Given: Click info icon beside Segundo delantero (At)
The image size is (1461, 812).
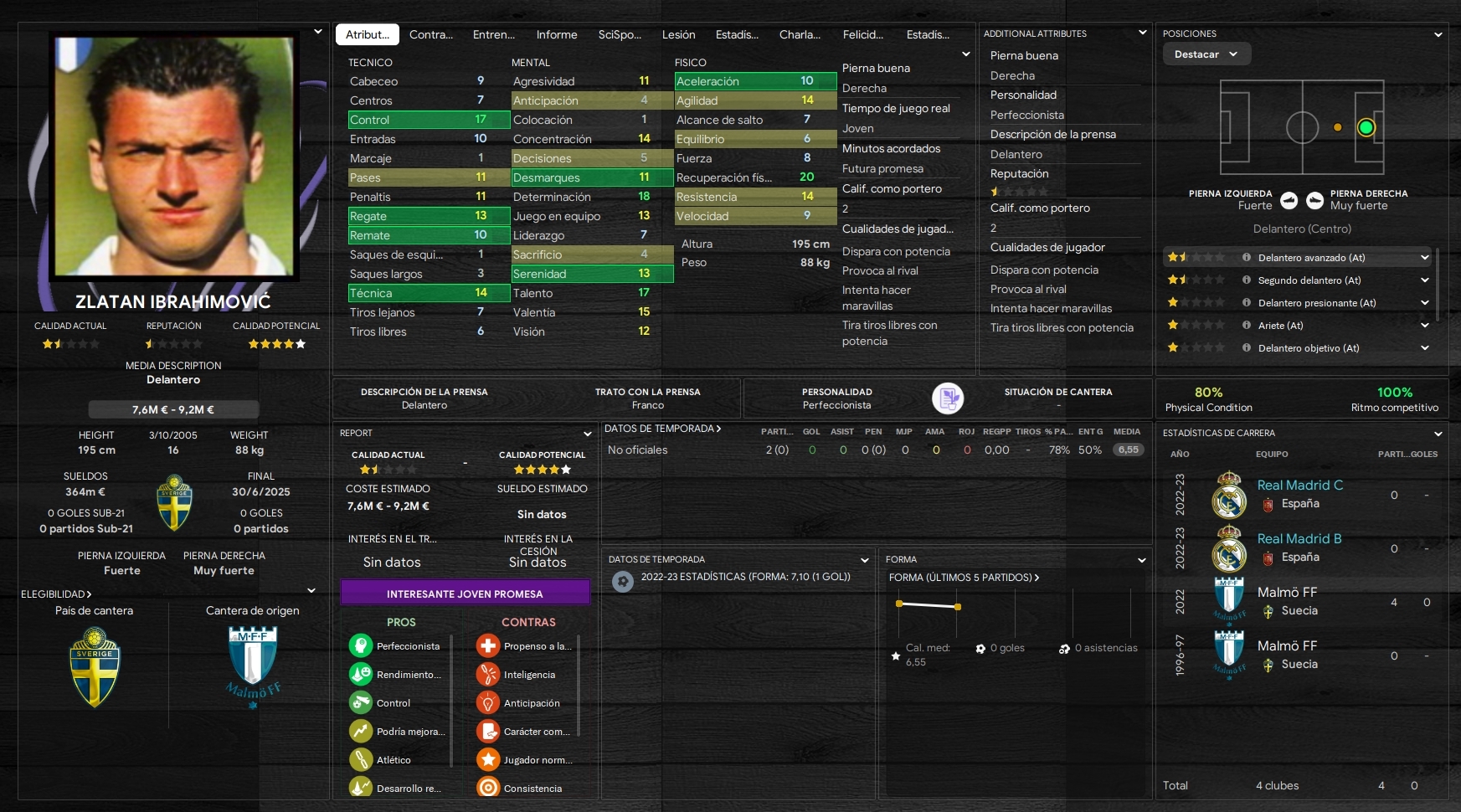Looking at the screenshot, I should pos(1247,280).
